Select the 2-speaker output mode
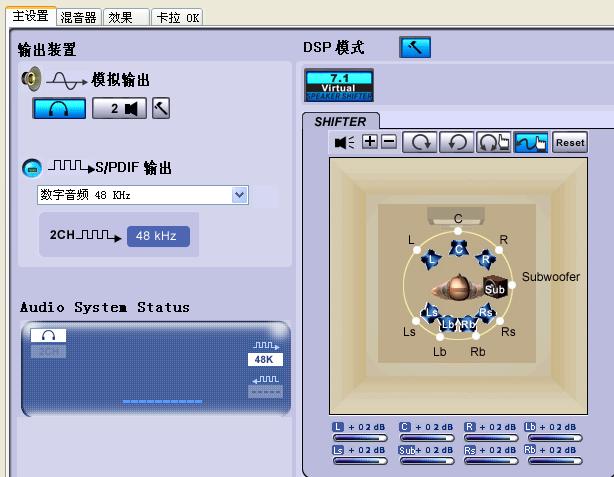This screenshot has width=614, height=477. [x=119, y=108]
